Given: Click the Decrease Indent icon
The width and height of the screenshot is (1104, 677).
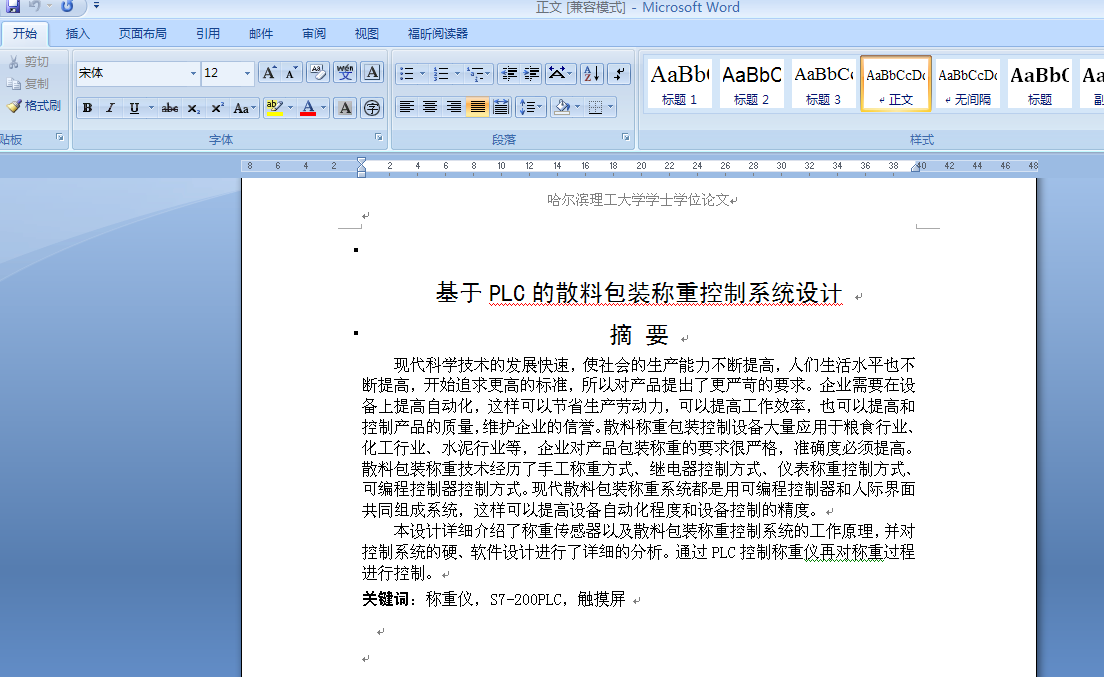Looking at the screenshot, I should click(508, 73).
